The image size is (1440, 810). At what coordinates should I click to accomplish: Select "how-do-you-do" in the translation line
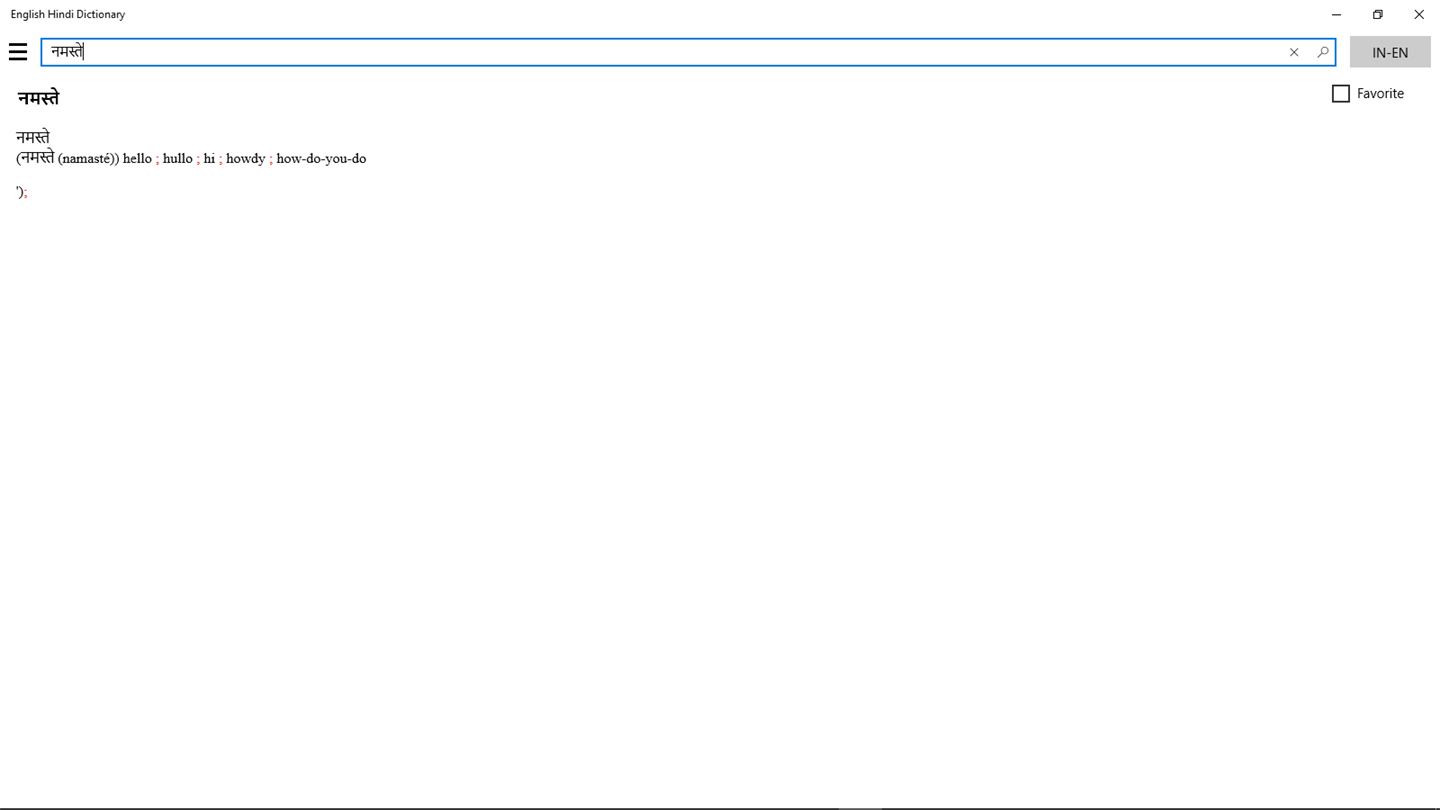pos(321,158)
